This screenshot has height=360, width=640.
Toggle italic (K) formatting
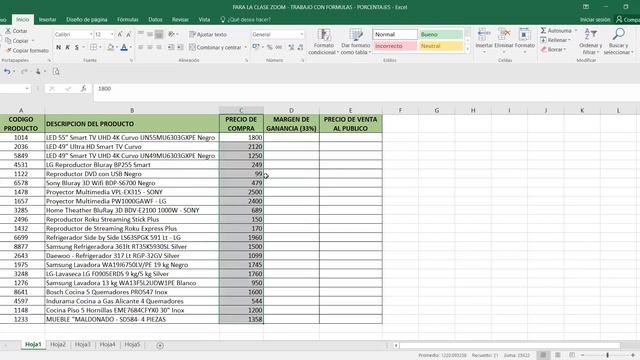67,47
